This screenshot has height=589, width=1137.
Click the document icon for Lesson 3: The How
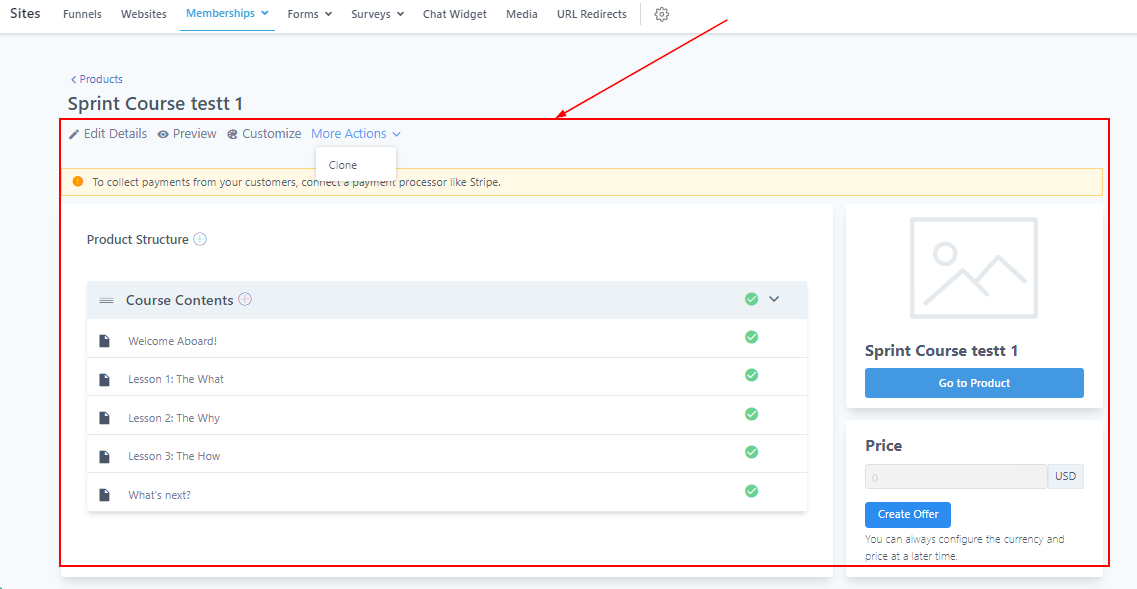[x=104, y=457]
